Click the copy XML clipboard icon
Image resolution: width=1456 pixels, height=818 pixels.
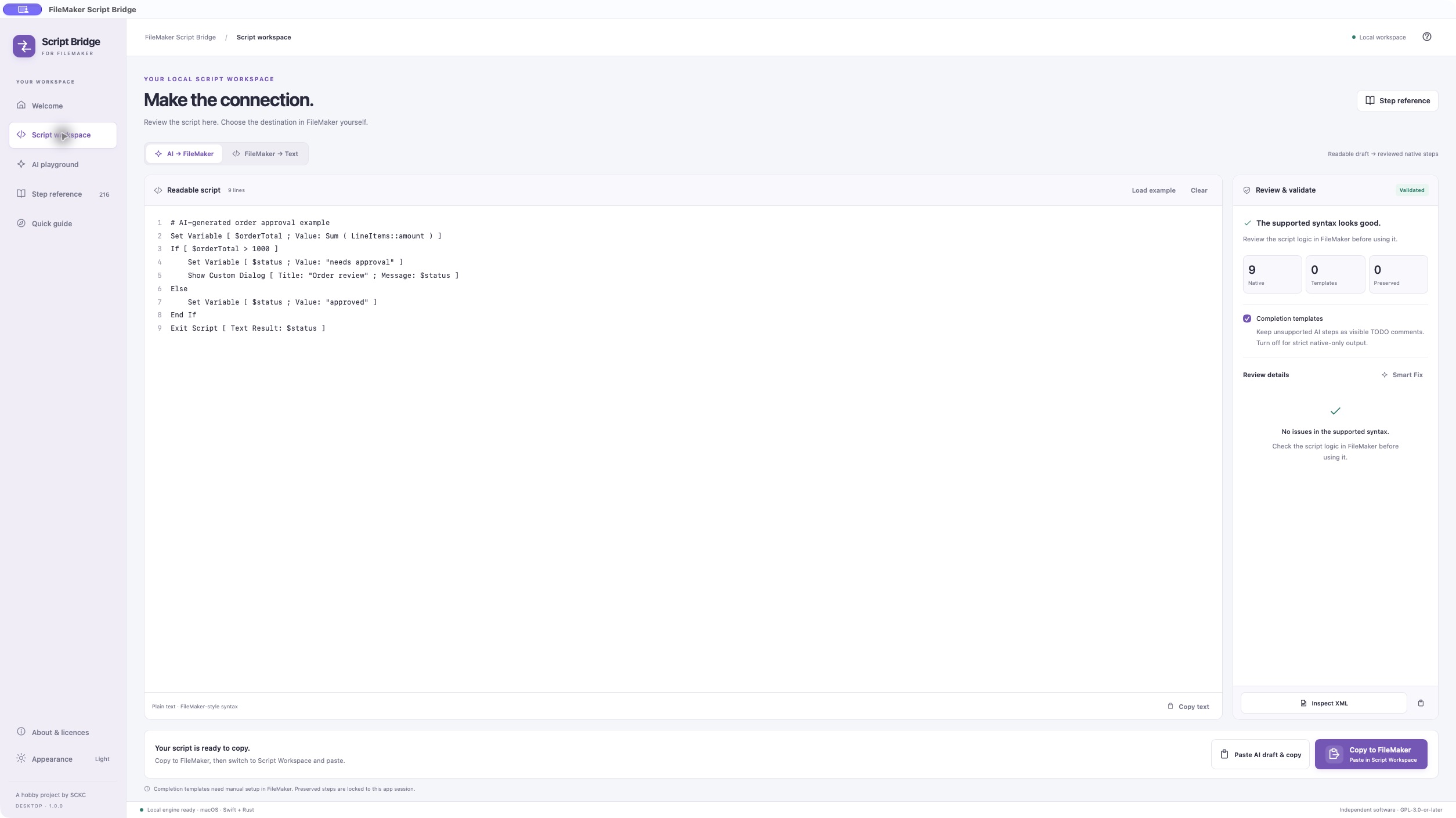point(1421,703)
